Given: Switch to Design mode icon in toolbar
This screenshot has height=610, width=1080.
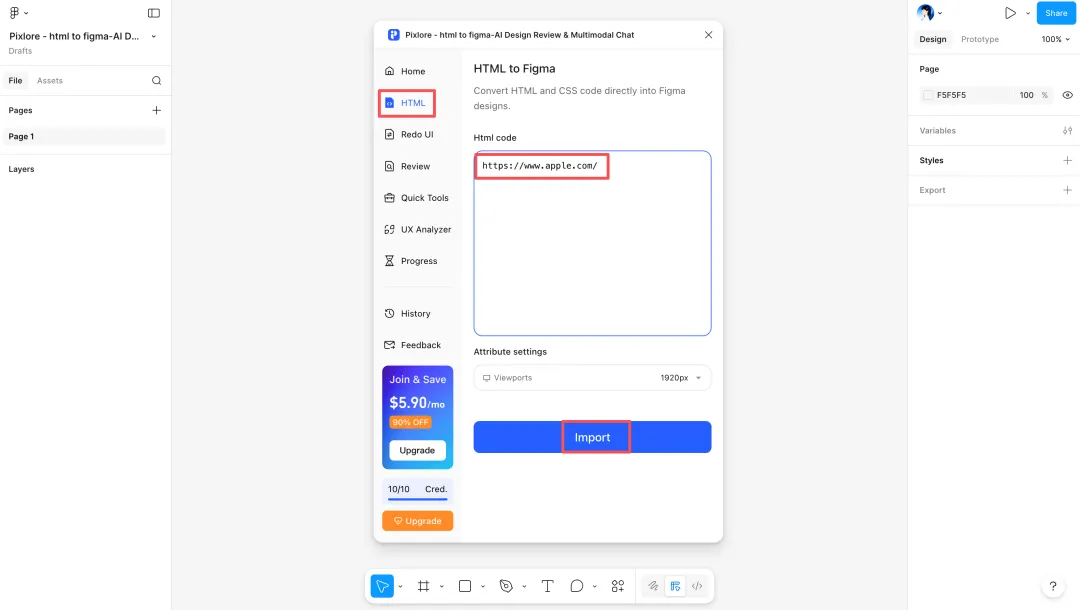Looking at the screenshot, I should tap(675, 586).
